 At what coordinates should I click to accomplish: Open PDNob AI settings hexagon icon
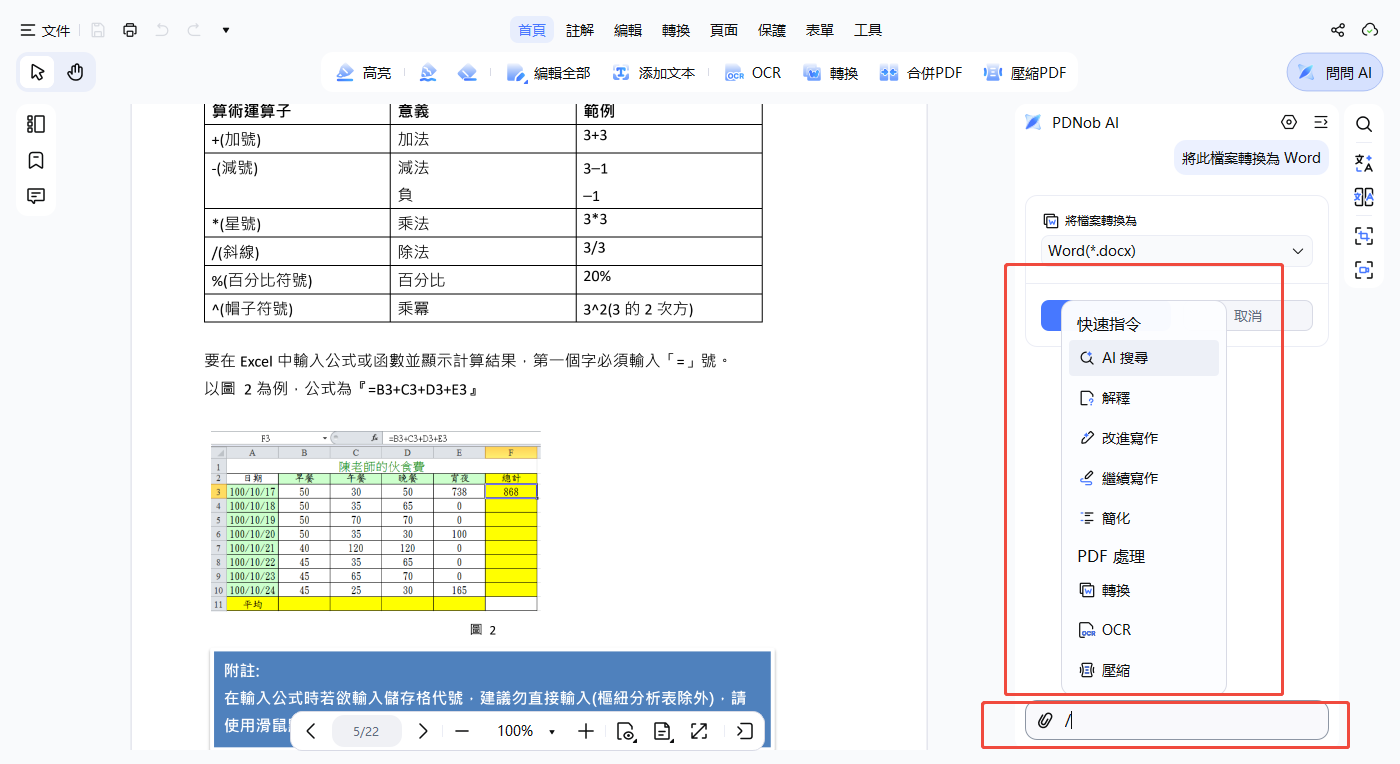pos(1289,122)
